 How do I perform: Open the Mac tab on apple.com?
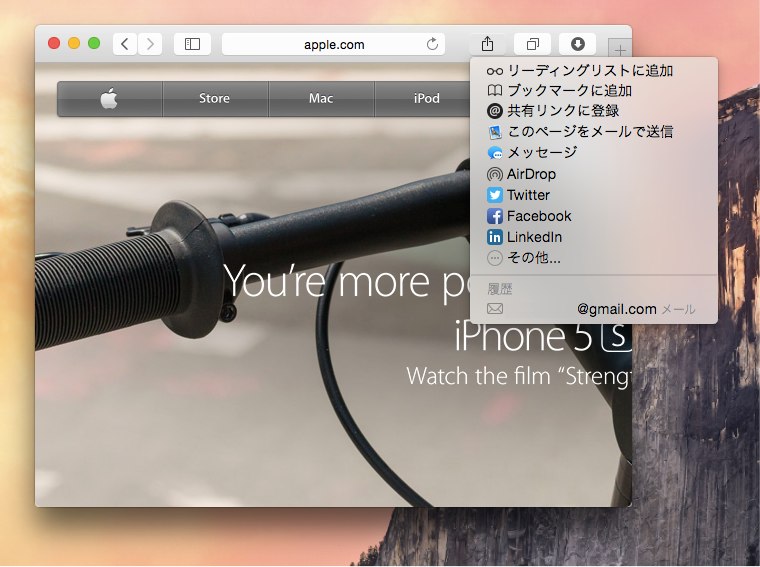321,99
